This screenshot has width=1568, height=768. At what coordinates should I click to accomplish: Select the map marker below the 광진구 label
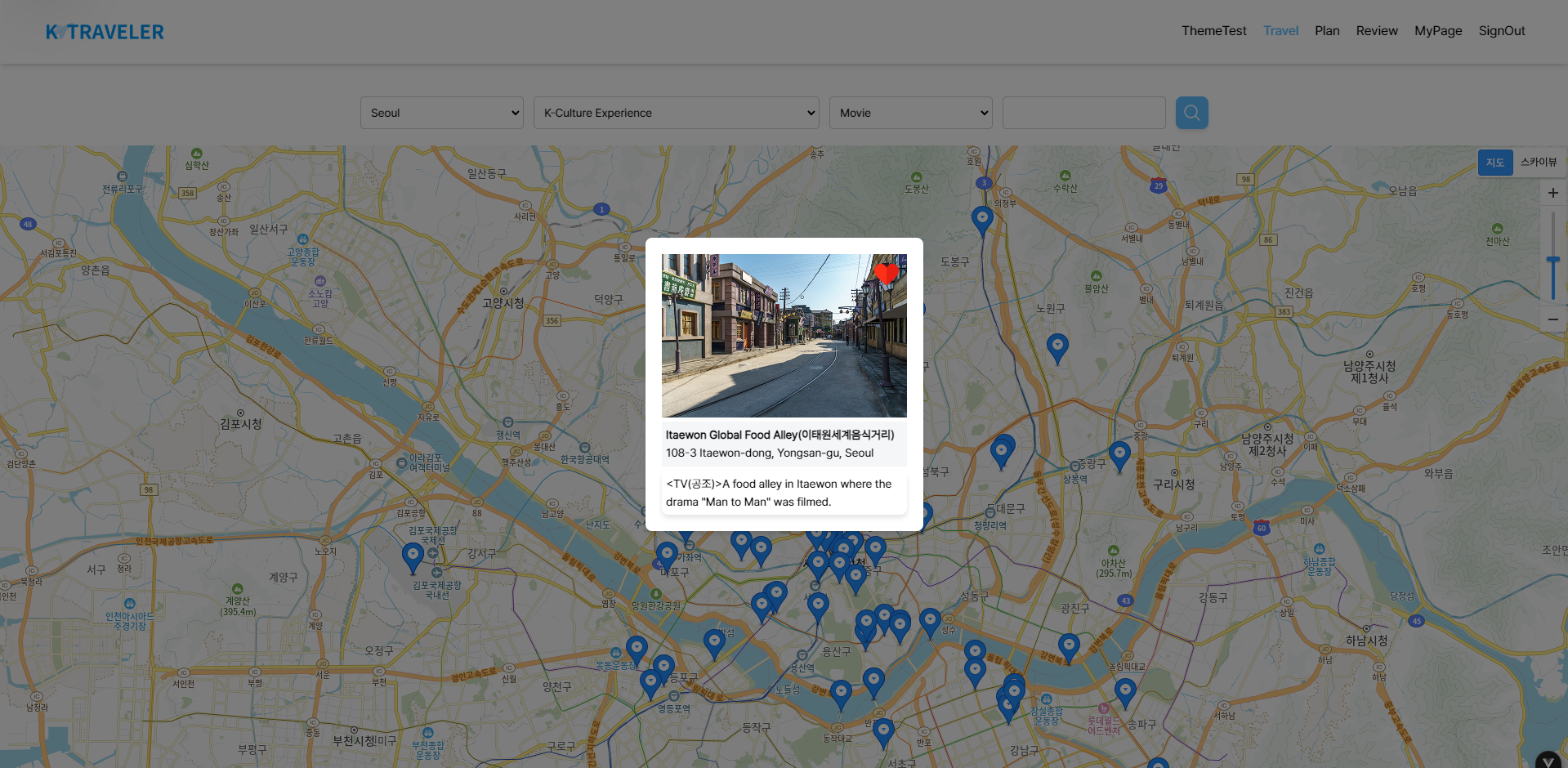tap(1069, 648)
